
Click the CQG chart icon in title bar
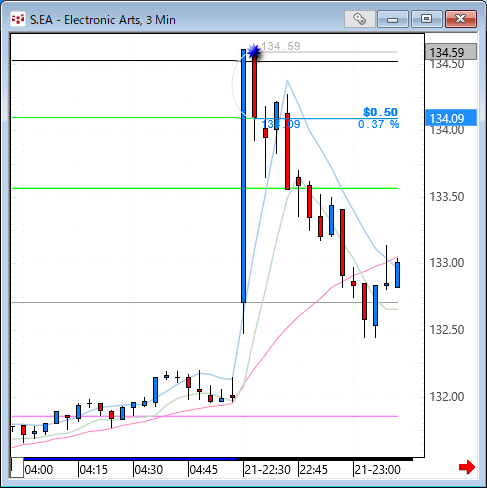point(18,19)
